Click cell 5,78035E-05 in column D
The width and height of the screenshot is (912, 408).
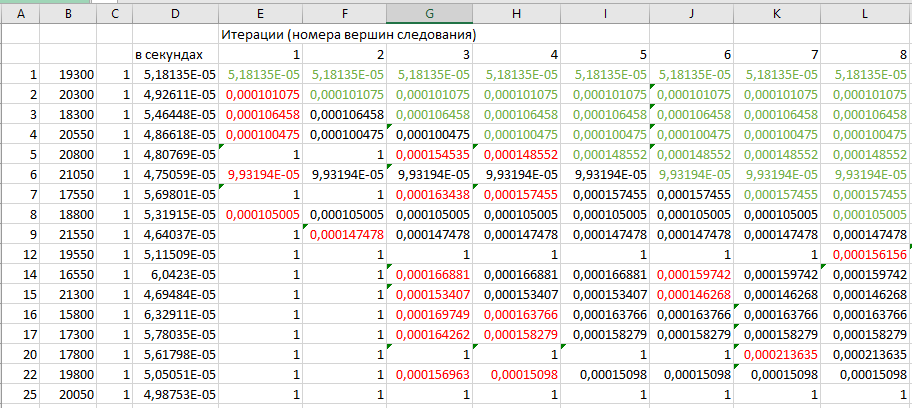click(x=176, y=334)
